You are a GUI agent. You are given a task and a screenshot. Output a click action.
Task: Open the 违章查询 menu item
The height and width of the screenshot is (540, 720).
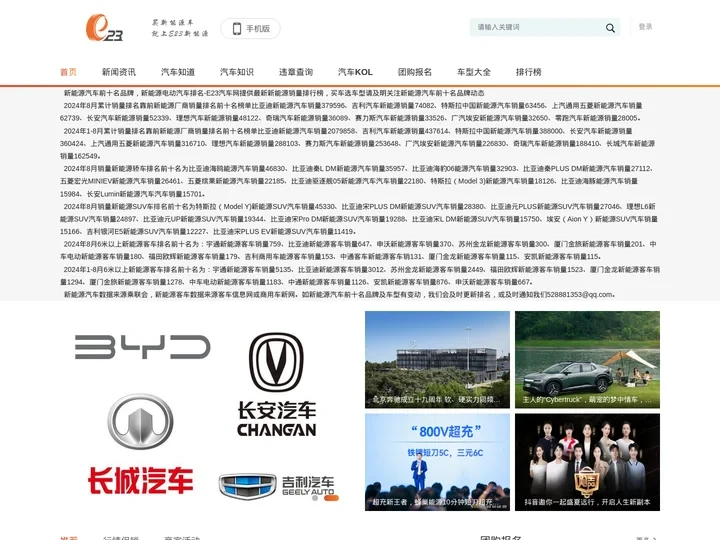tap(296, 72)
